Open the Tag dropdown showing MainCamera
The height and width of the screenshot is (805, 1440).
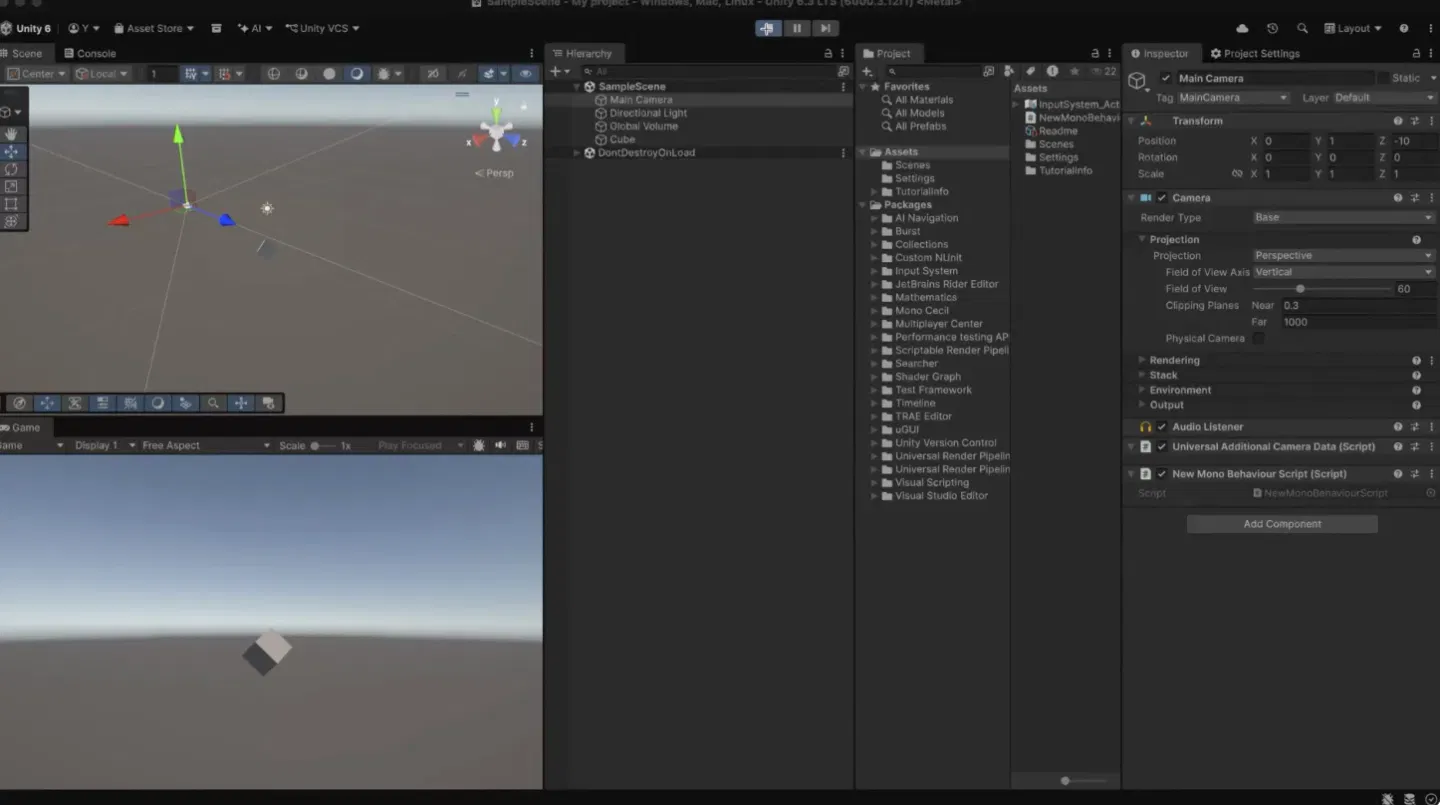coord(1233,98)
